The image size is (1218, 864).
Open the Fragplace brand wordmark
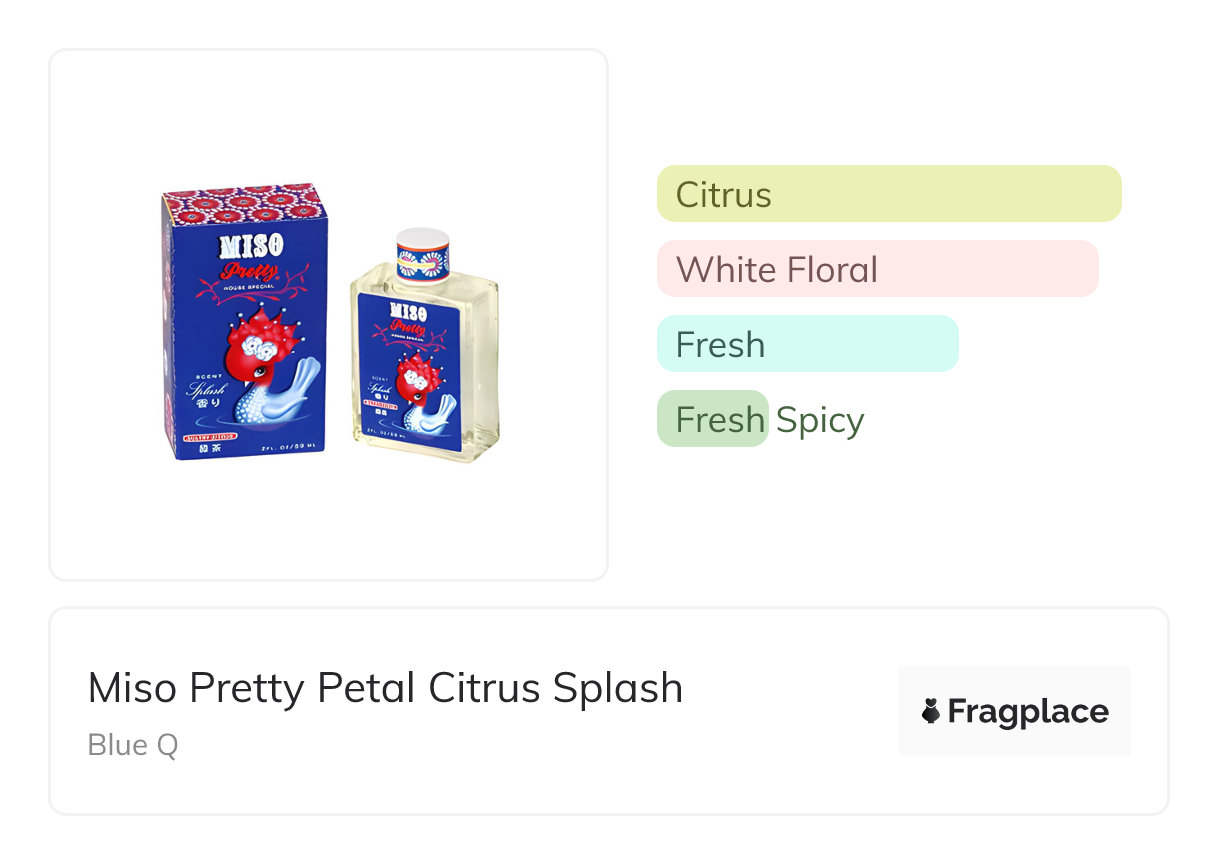pyautogui.click(x=1027, y=711)
